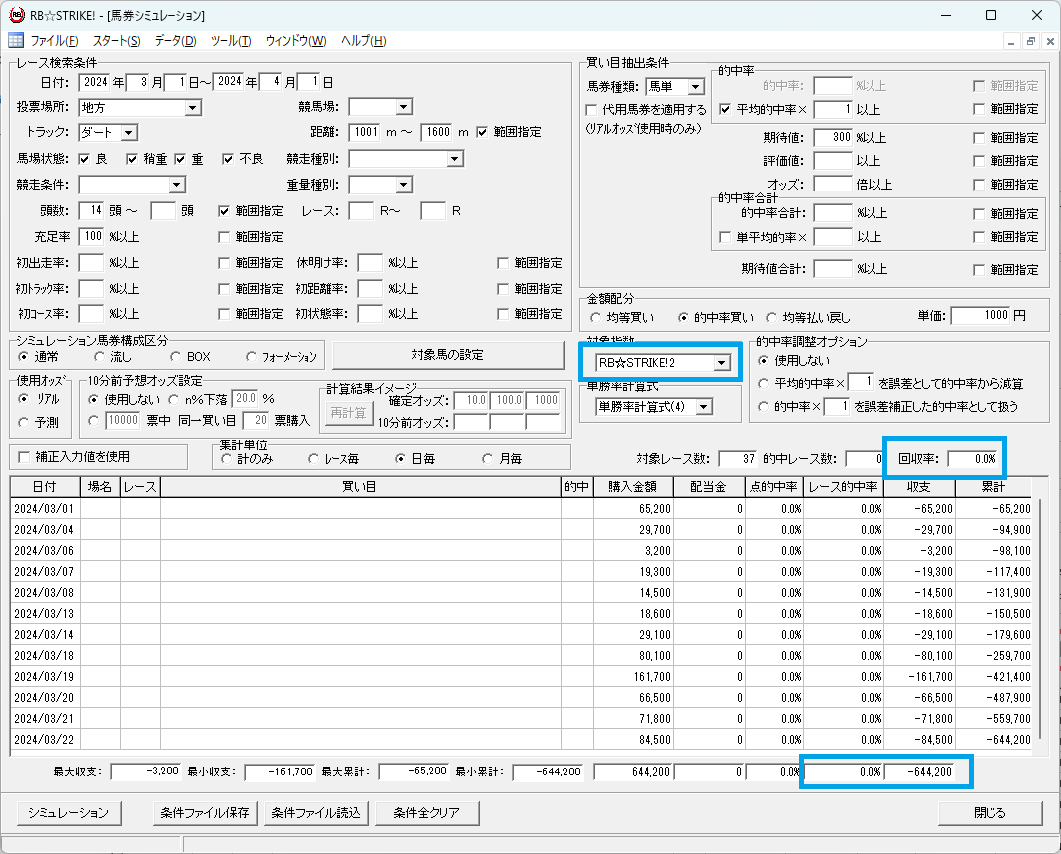The height and width of the screenshot is (854, 1061).
Task: Switch aggregation unit to 月毎
Action: 488,459
